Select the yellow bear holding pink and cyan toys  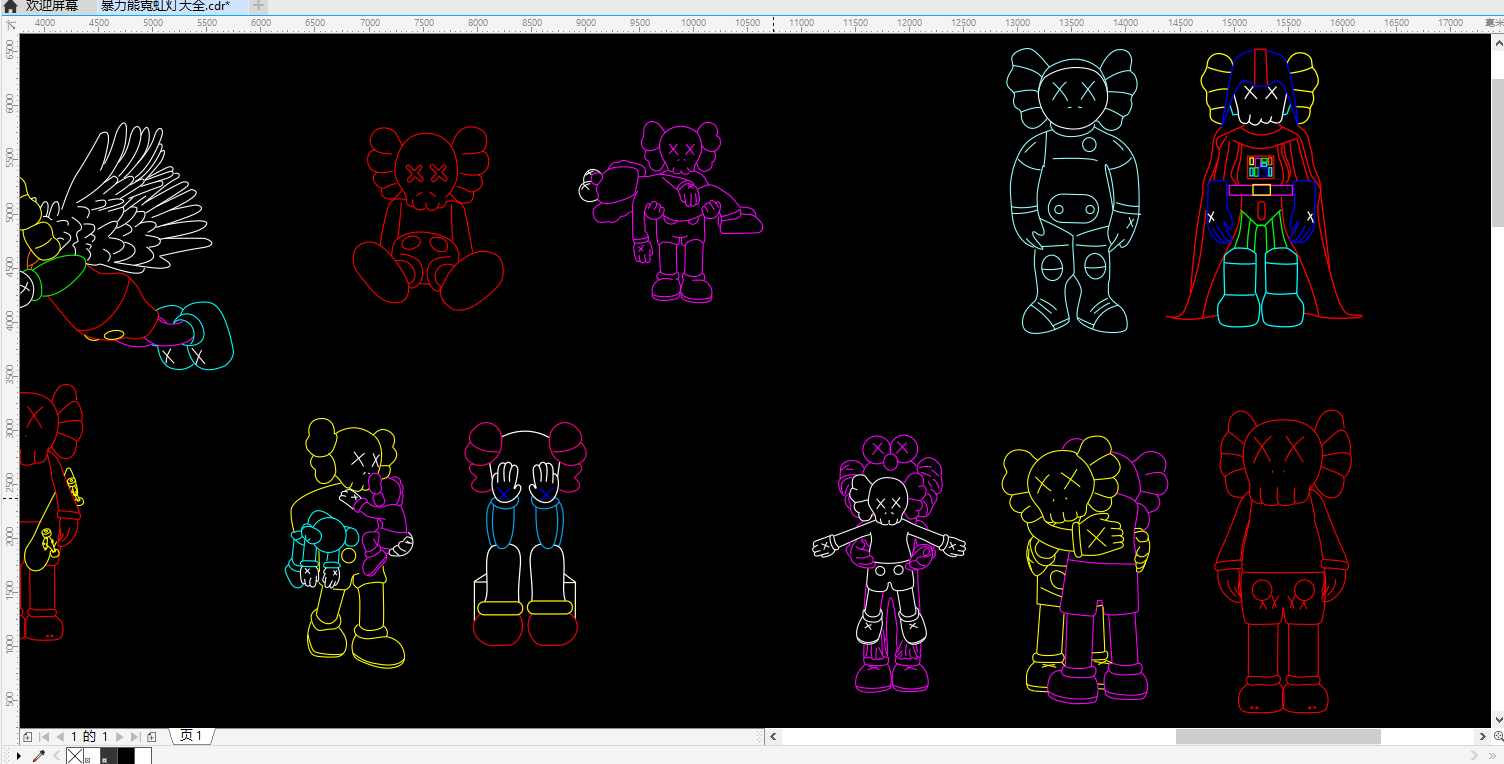tap(350, 543)
